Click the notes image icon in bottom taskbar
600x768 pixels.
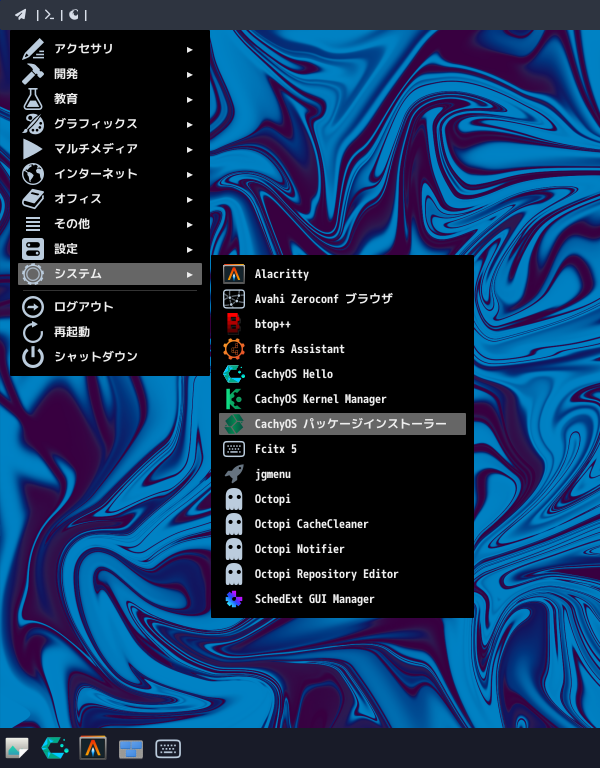(x=17, y=748)
